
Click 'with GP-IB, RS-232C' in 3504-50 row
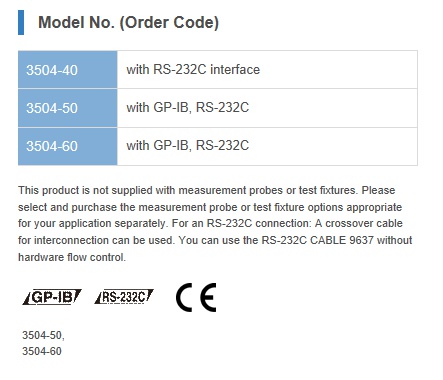pos(187,108)
